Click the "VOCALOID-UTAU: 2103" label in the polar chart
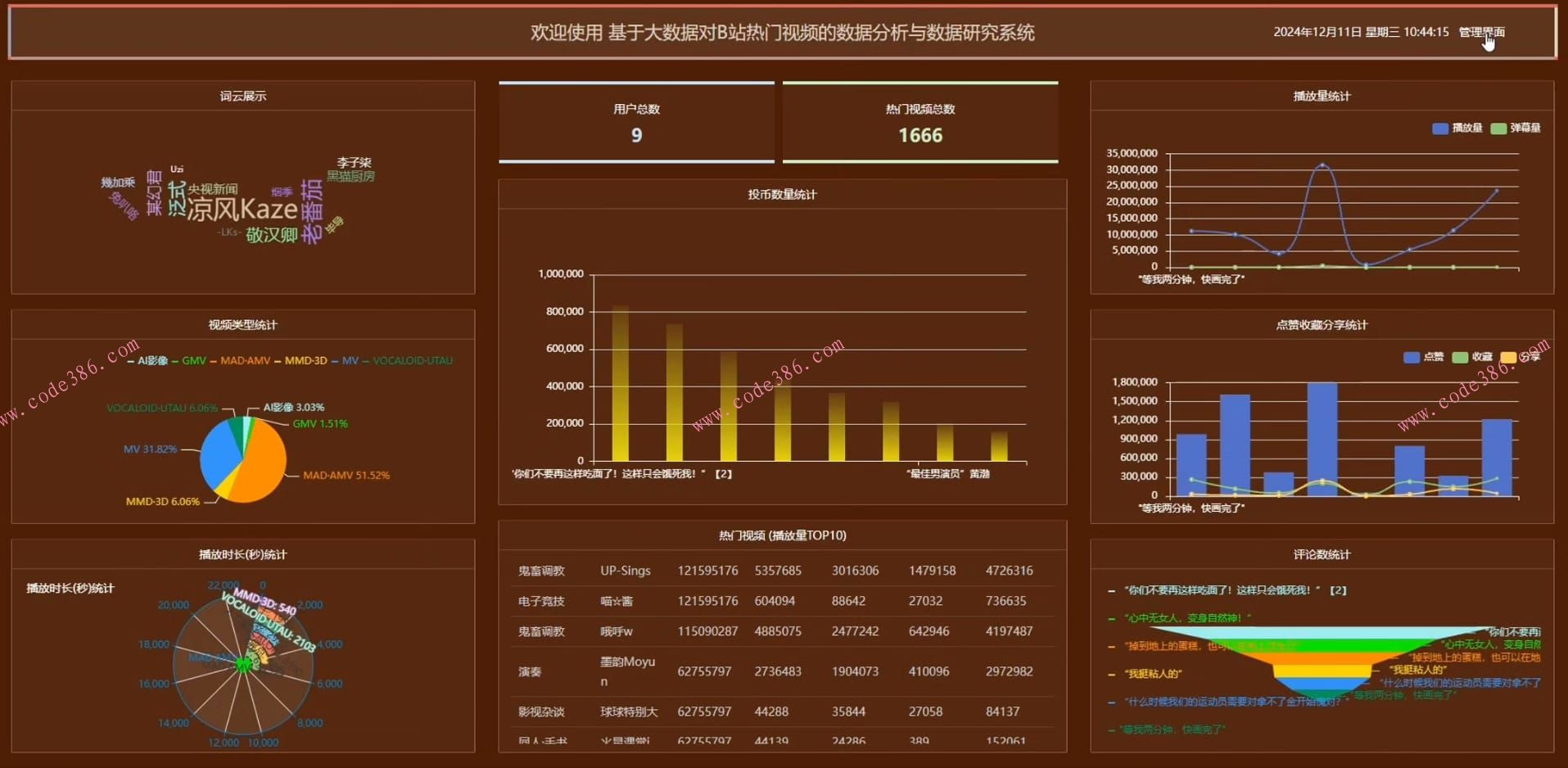The width and height of the screenshot is (1568, 768). [x=269, y=622]
